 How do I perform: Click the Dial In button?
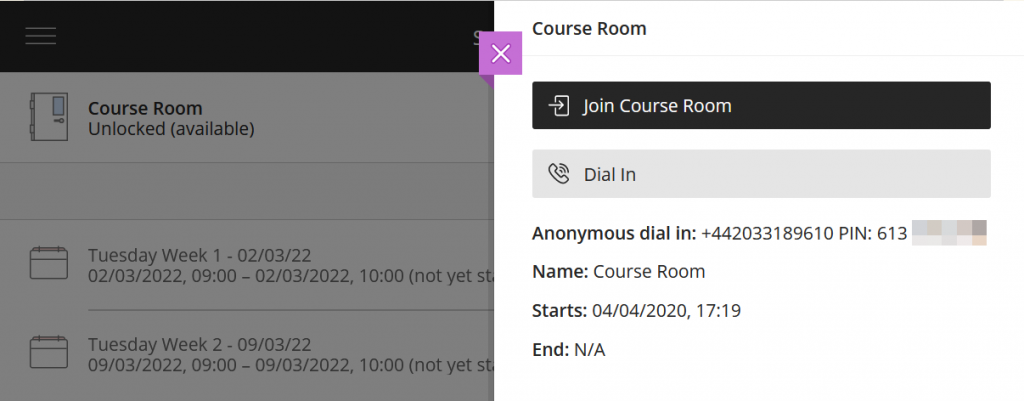tap(761, 174)
